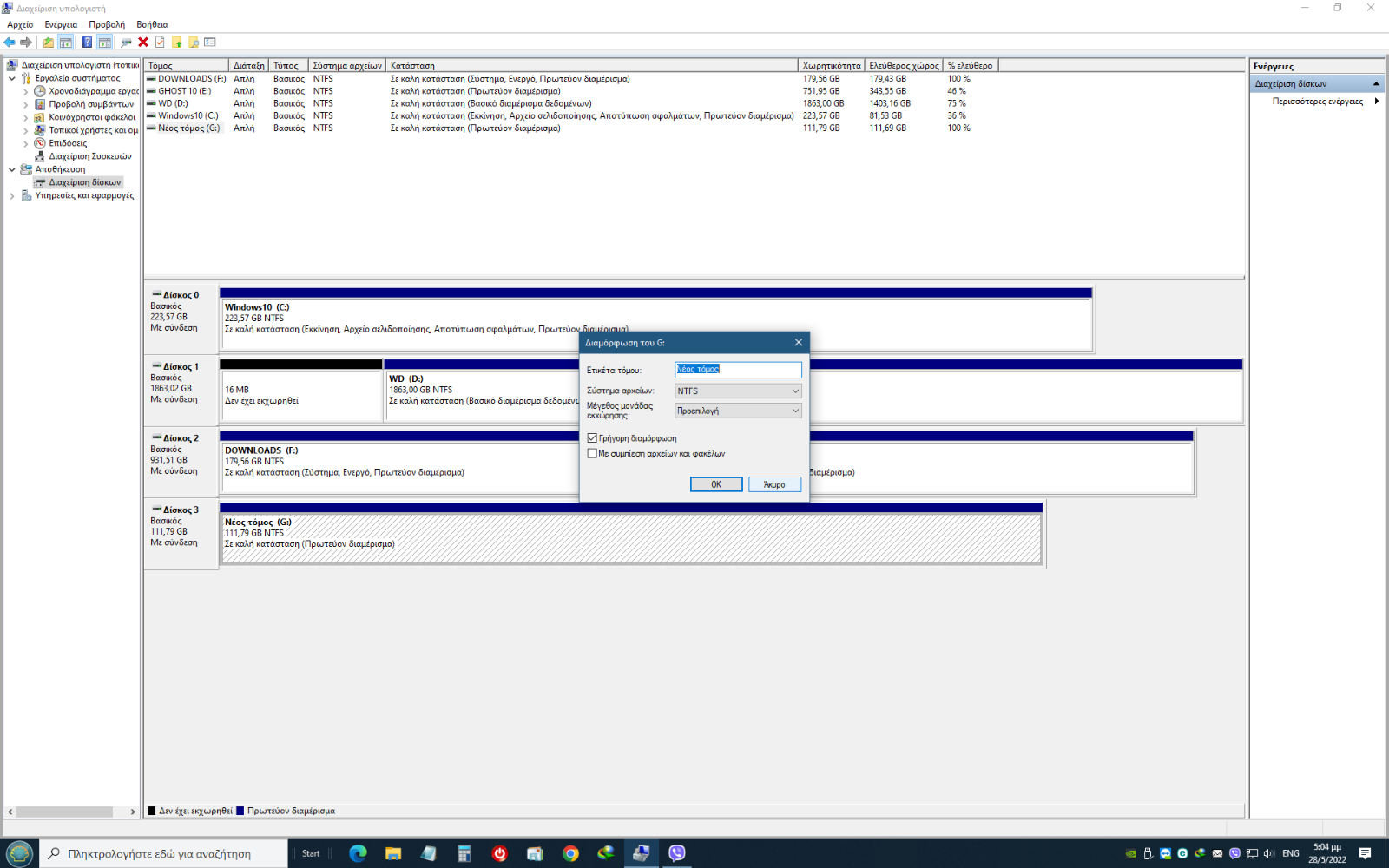The image size is (1389, 868).
Task: Open the Προβολή menu
Action: 107,24
